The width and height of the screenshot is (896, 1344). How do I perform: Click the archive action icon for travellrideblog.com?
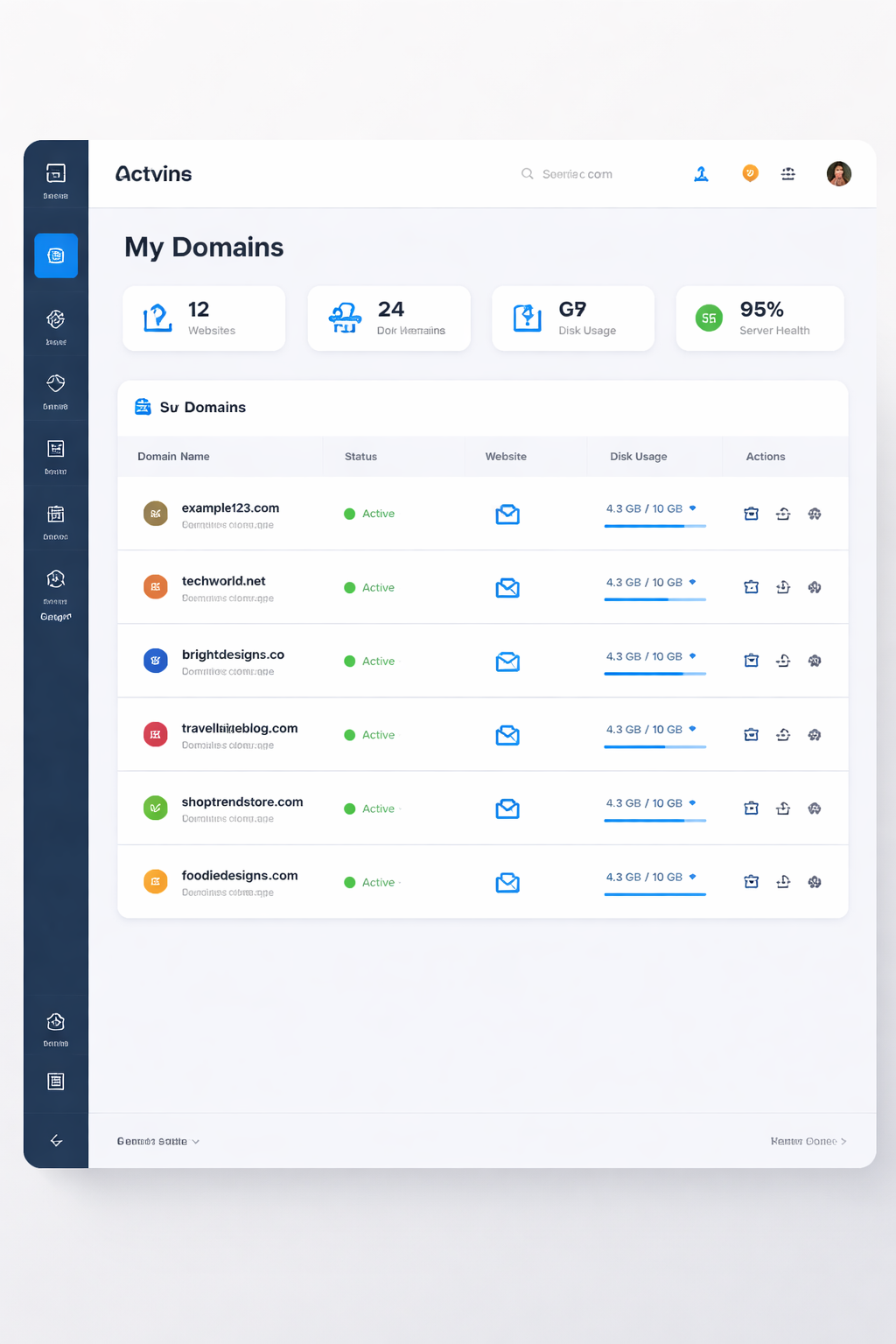[751, 735]
